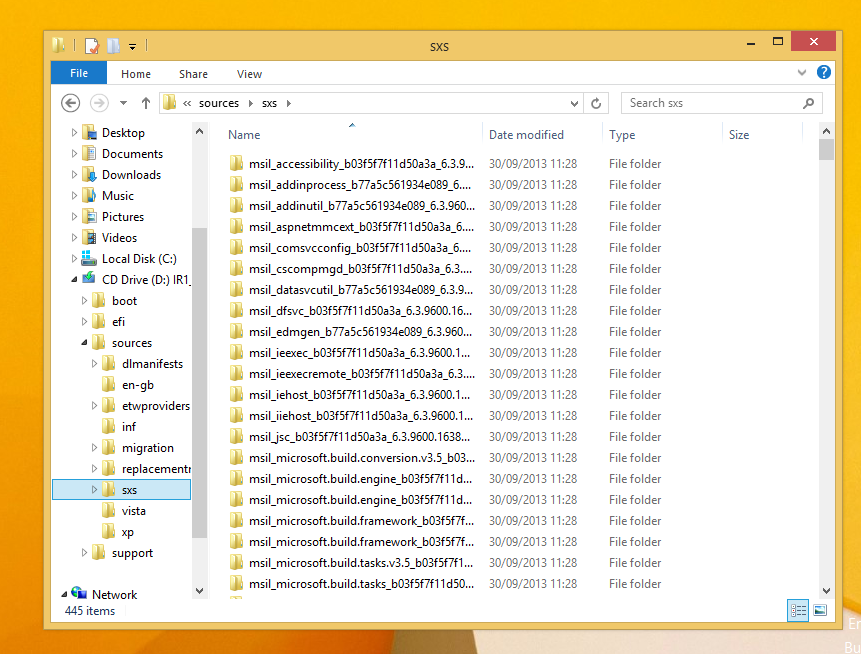861x654 pixels.
Task: Select msil_dfsvc folder icon
Action: pyautogui.click(x=236, y=311)
